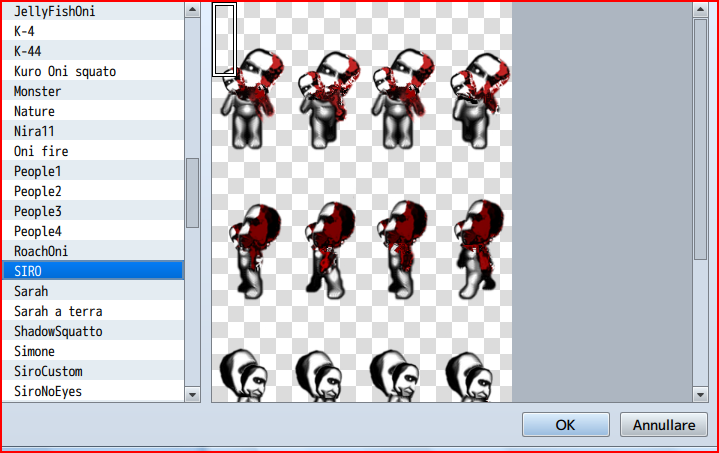
Task: Select the Nature entry
Action: tap(93, 110)
